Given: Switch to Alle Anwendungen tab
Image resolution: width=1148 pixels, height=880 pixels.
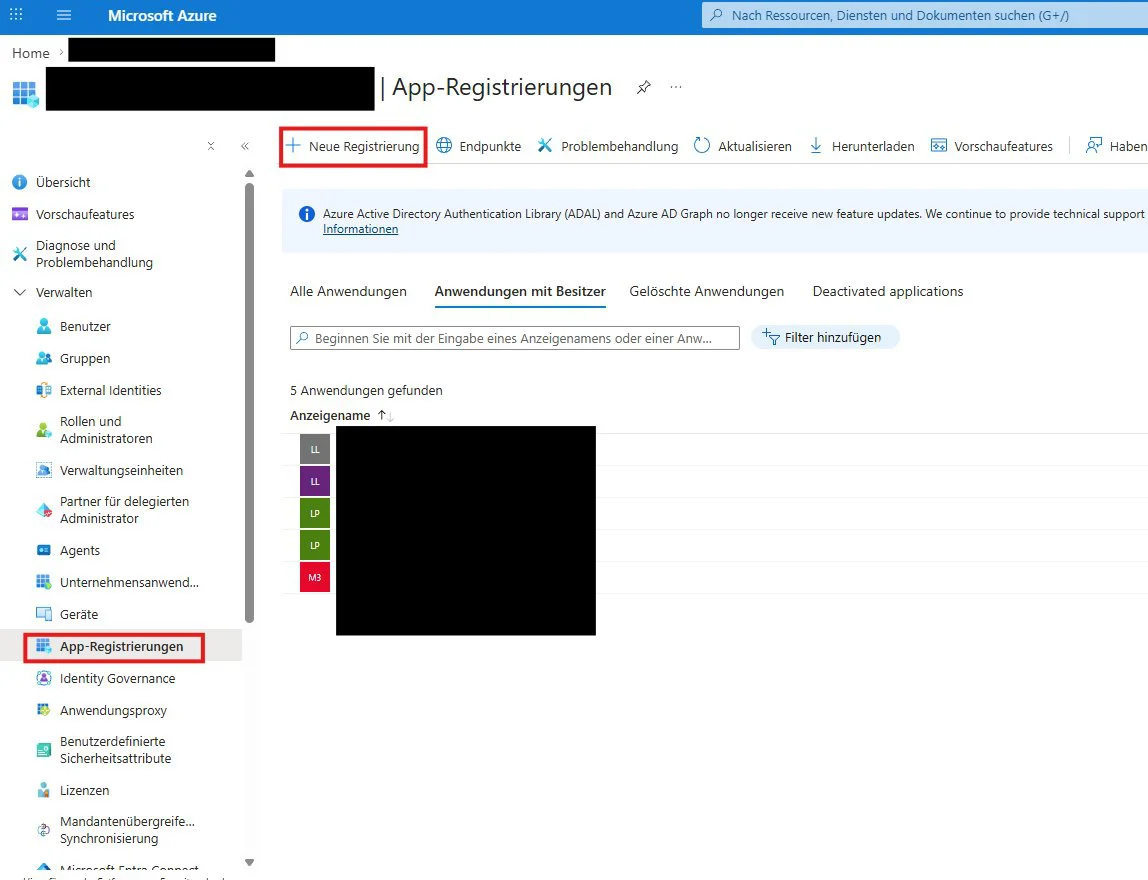Looking at the screenshot, I should [348, 291].
